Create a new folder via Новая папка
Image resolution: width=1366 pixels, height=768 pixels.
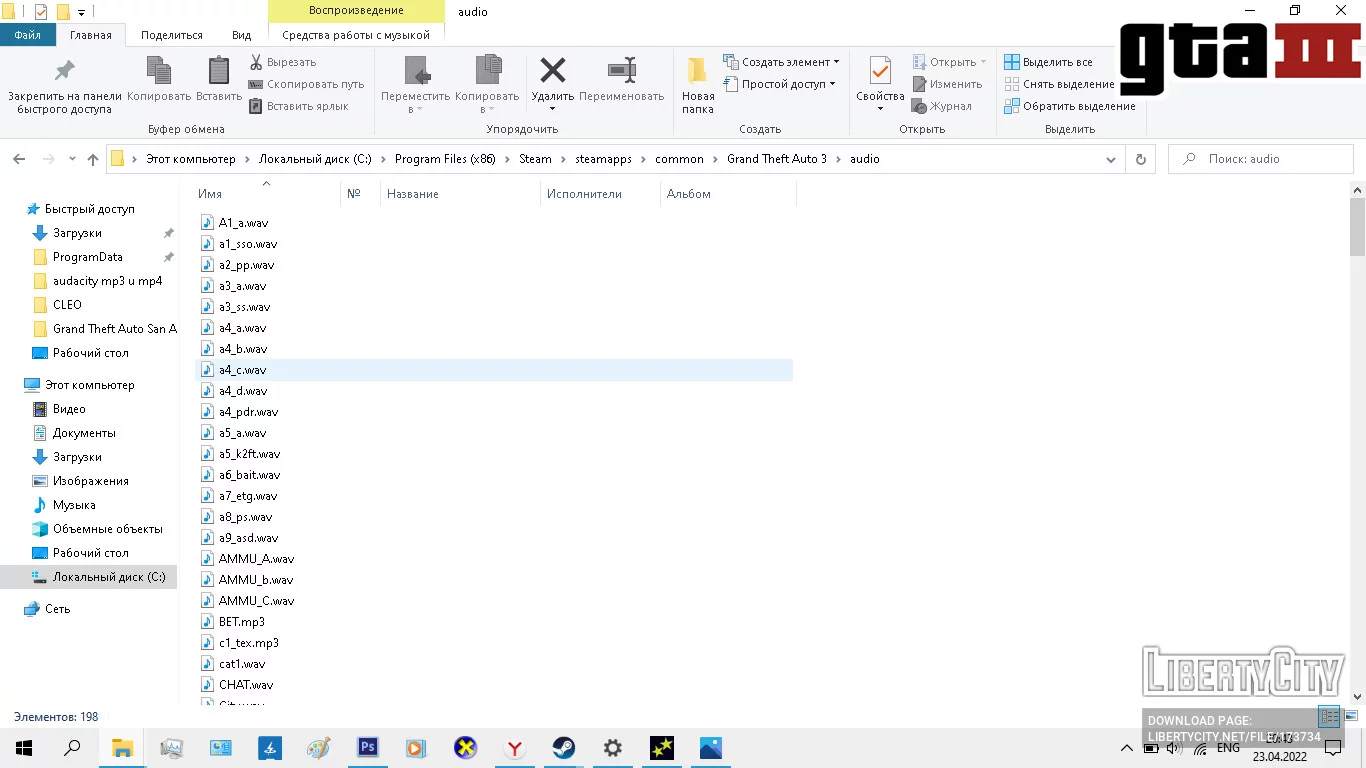click(697, 73)
